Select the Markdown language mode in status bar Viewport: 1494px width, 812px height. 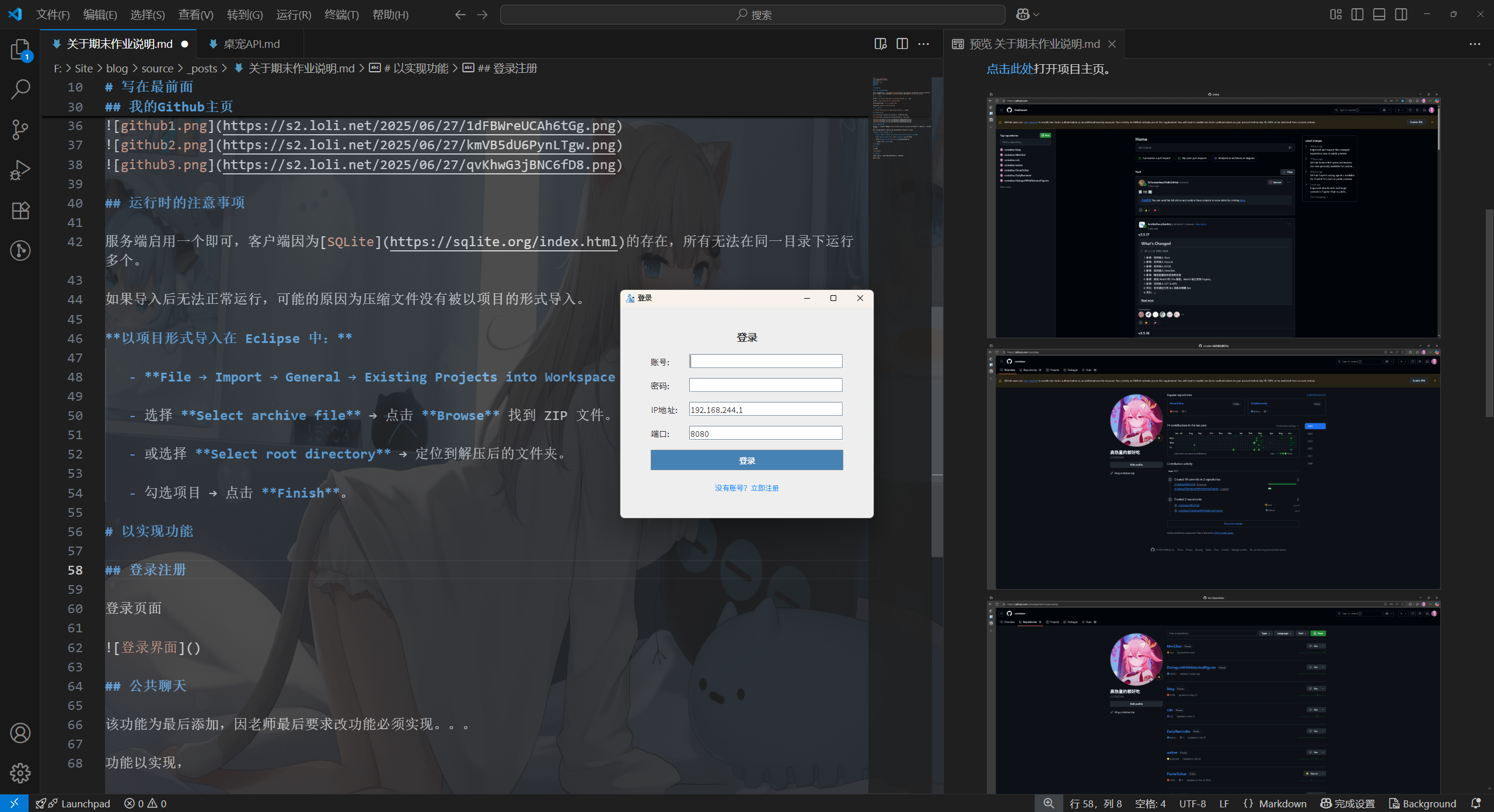coord(1282,803)
